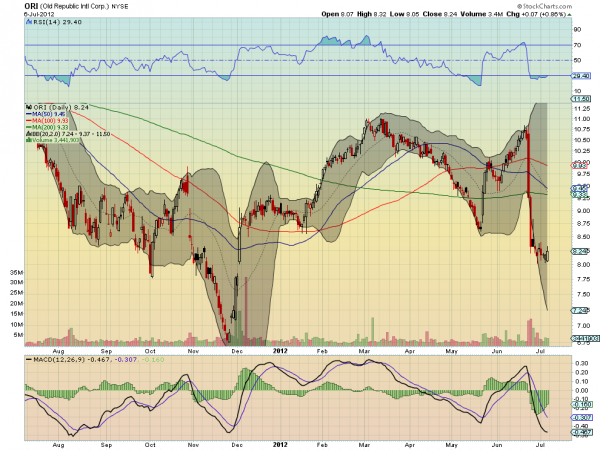Click the 11.25 price axis label
Image resolution: width=600 pixels, height=450 pixels.
[582, 109]
